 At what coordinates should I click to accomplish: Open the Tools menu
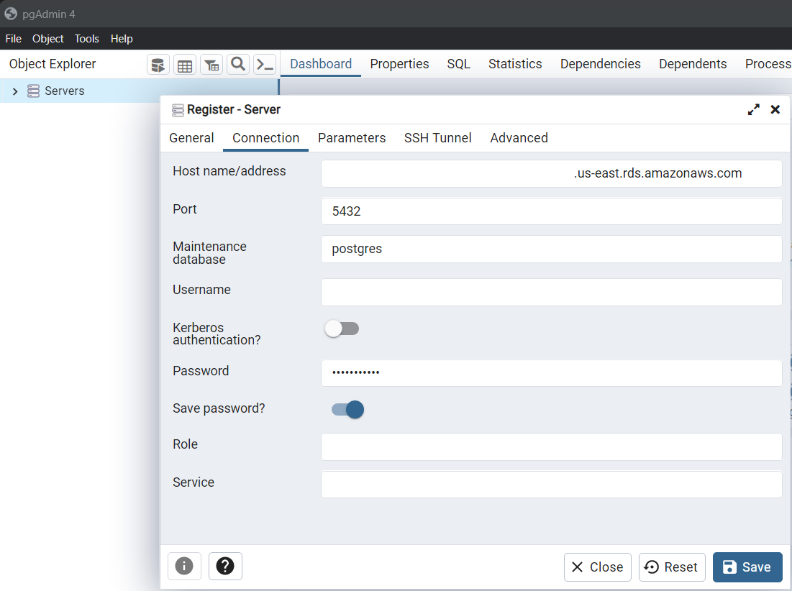coord(87,39)
